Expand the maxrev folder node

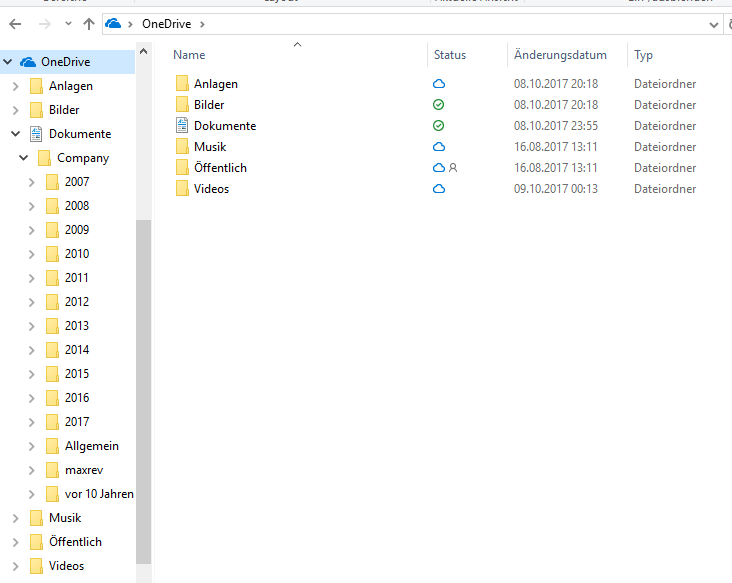32,470
